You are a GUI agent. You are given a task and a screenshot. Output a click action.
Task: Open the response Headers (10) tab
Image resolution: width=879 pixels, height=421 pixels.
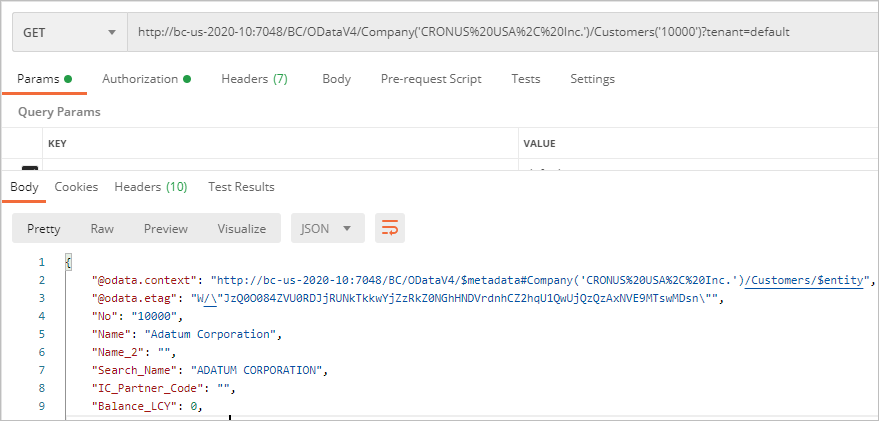pos(151,187)
